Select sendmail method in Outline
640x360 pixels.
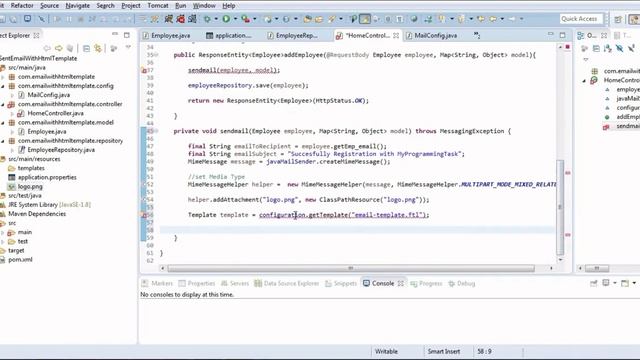[x=628, y=126]
